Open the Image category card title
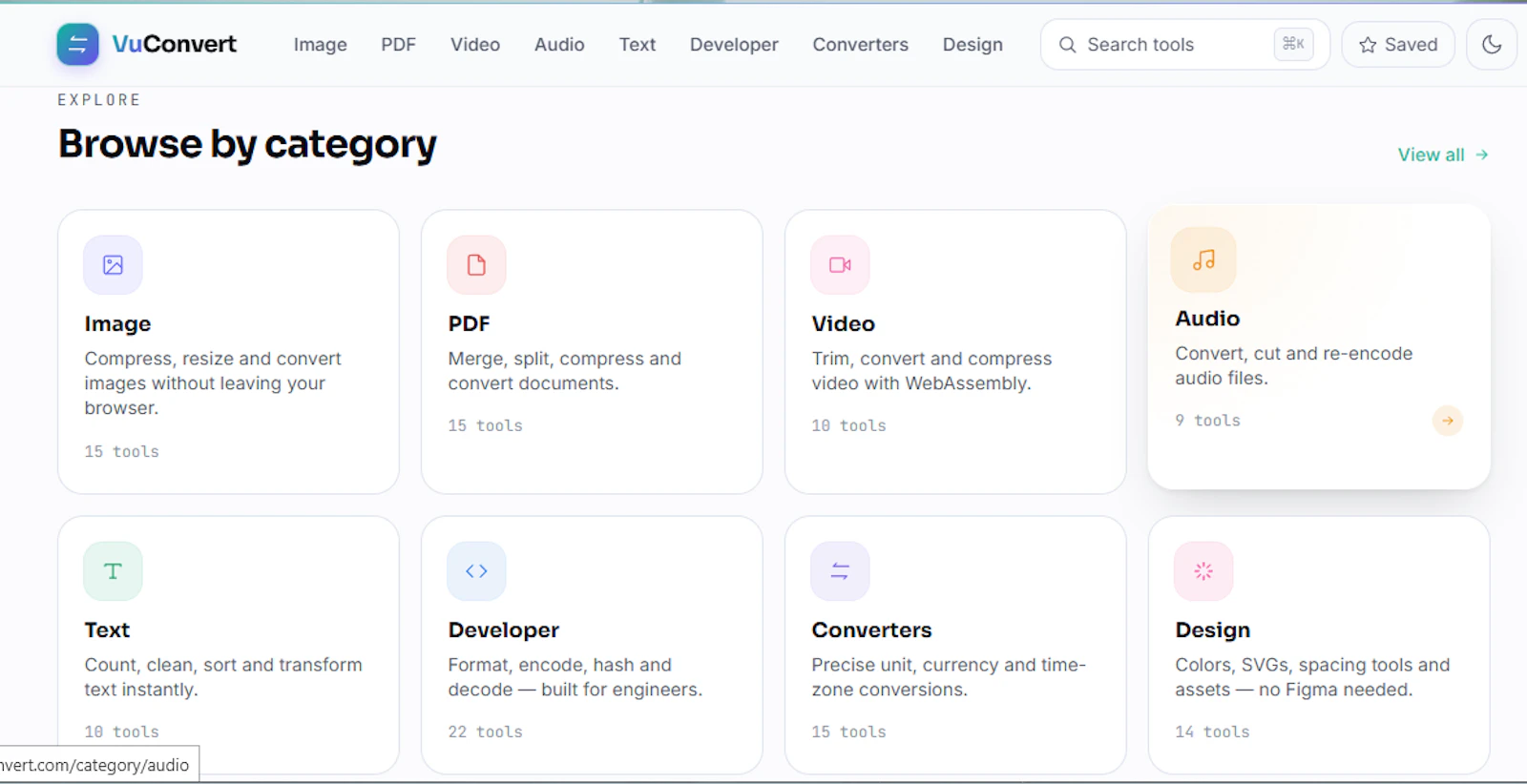The height and width of the screenshot is (784, 1527). 117,323
